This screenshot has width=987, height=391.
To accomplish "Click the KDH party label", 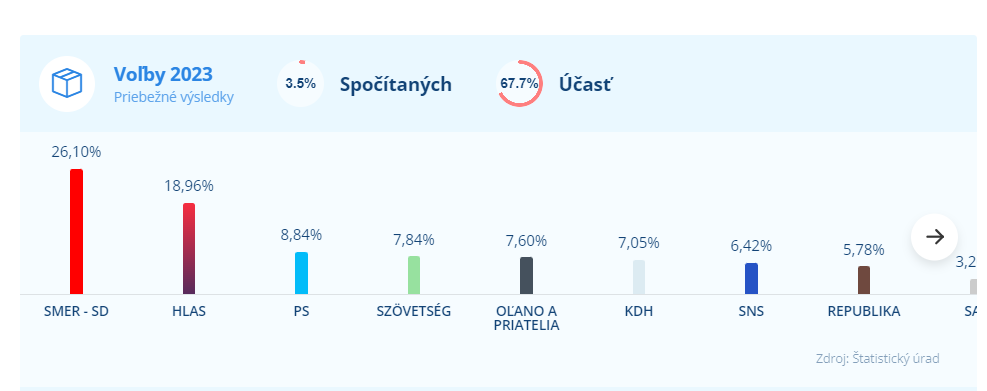I will [x=639, y=311].
